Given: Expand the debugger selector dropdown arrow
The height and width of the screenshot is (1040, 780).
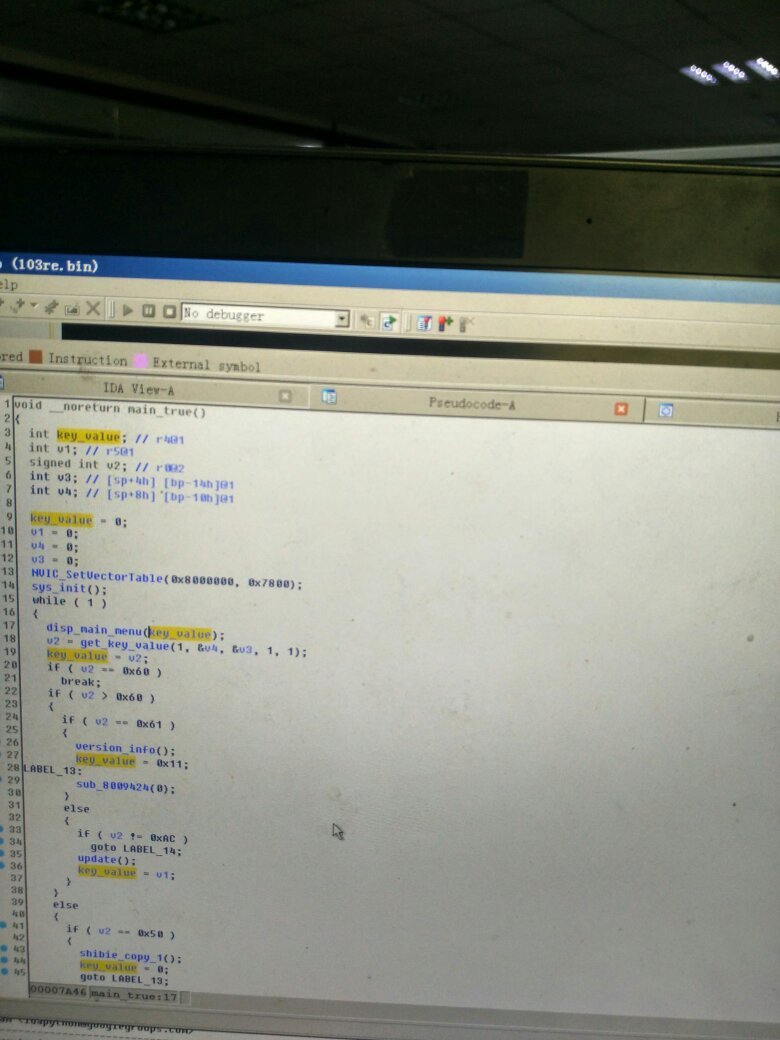Looking at the screenshot, I should 342,319.
